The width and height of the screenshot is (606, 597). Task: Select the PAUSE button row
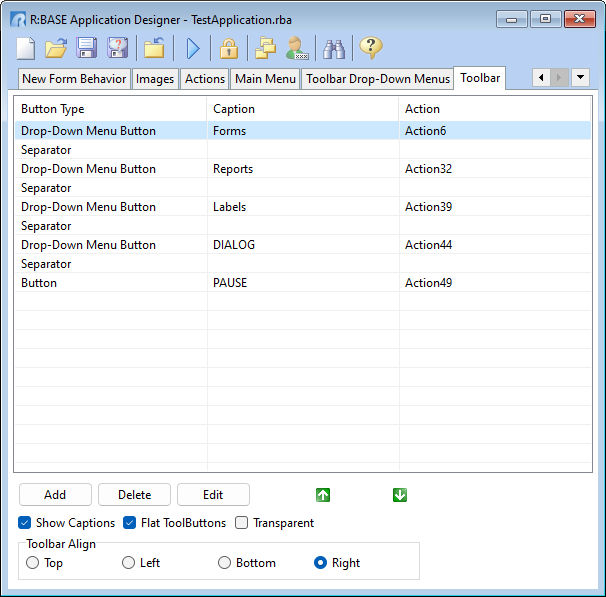[x=303, y=283]
